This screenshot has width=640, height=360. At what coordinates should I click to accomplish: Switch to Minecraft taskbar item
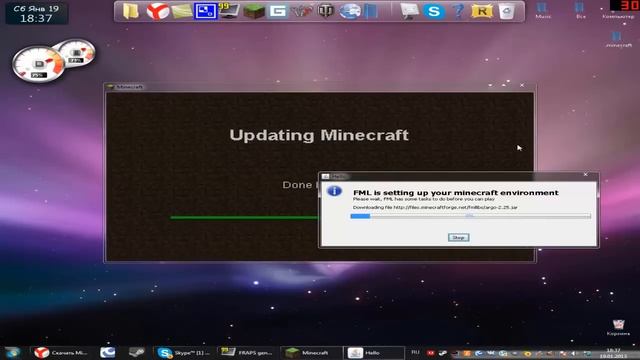(x=311, y=353)
